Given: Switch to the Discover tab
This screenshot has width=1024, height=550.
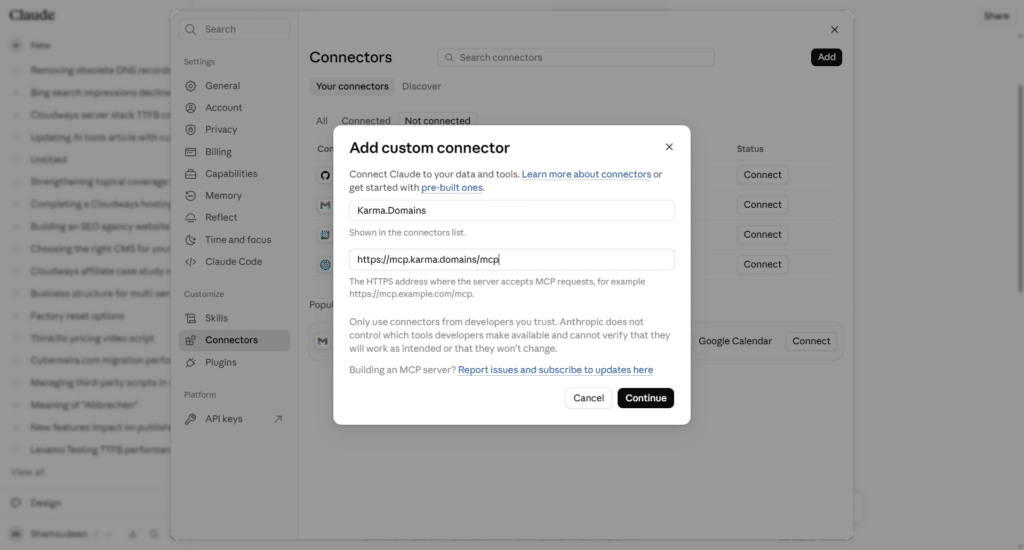Looking at the screenshot, I should point(421,86).
